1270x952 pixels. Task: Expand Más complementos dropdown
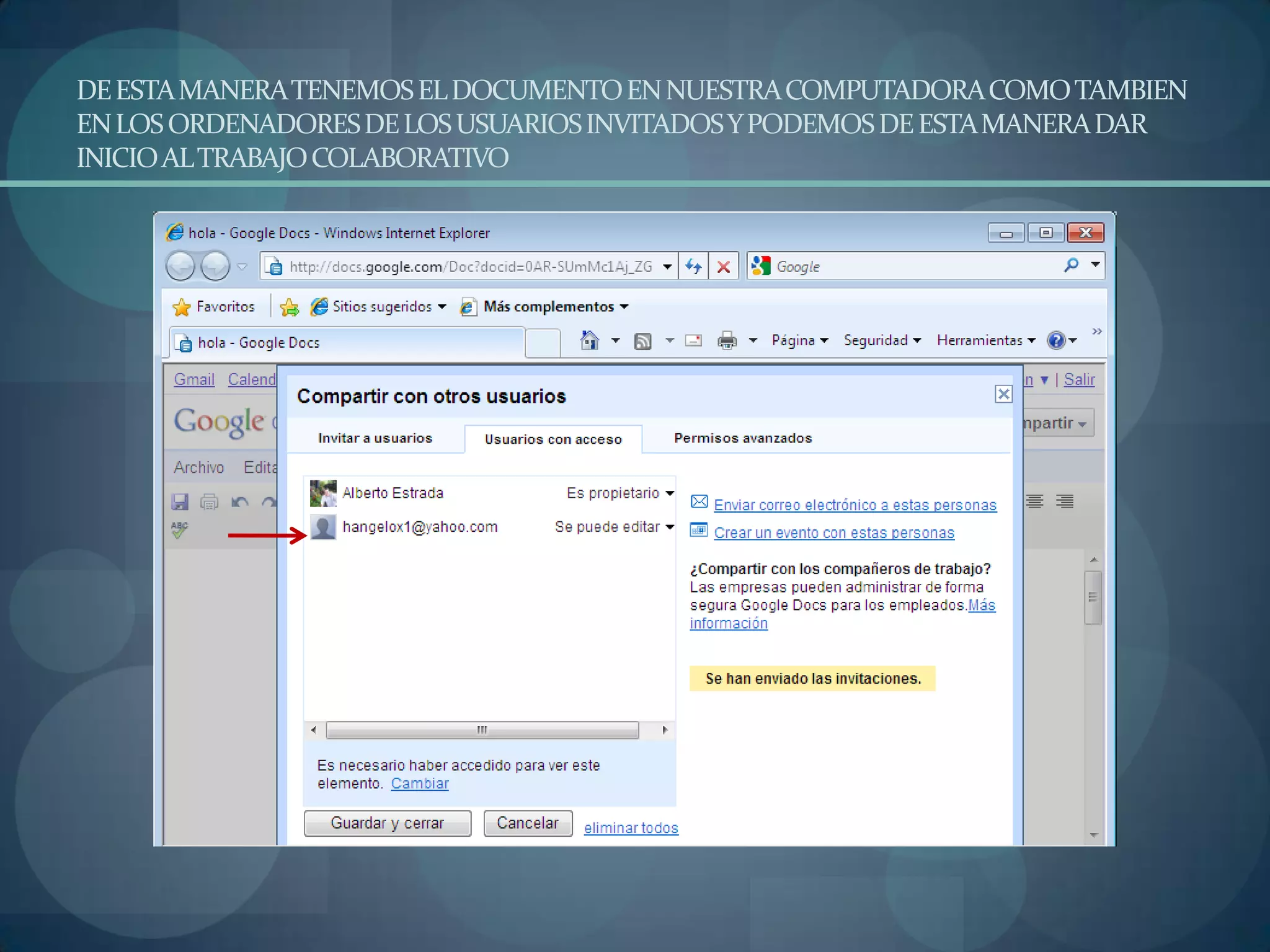click(x=624, y=307)
